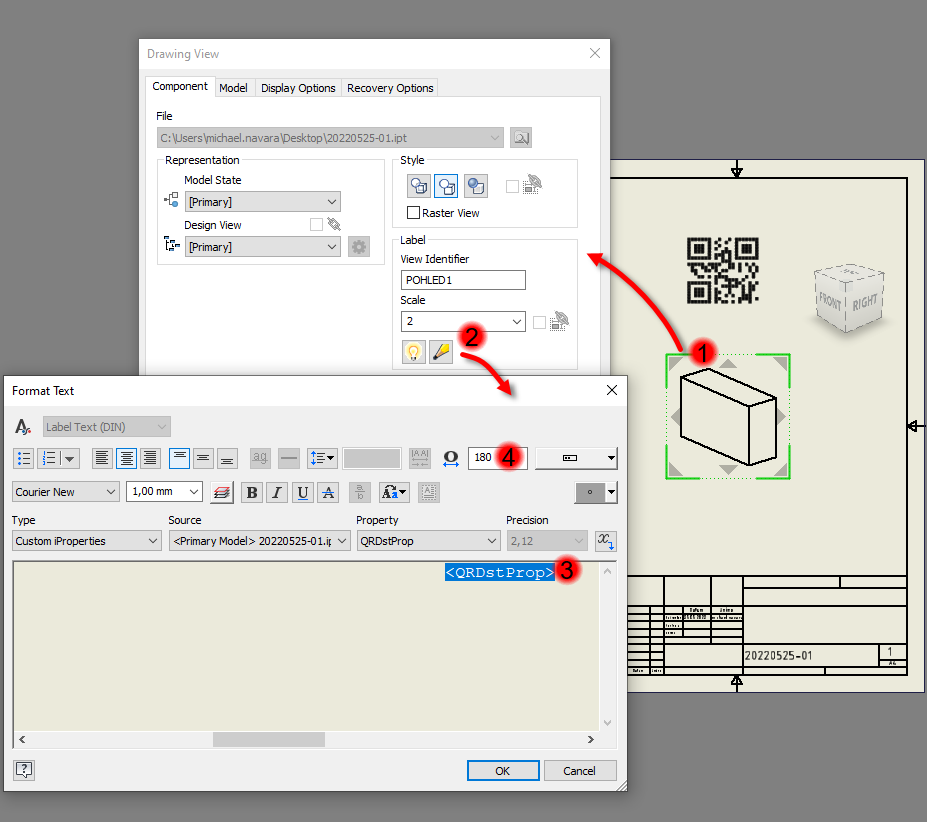This screenshot has height=822, width=927.
Task: Toggle Strikethrough formatting
Action: click(x=328, y=493)
